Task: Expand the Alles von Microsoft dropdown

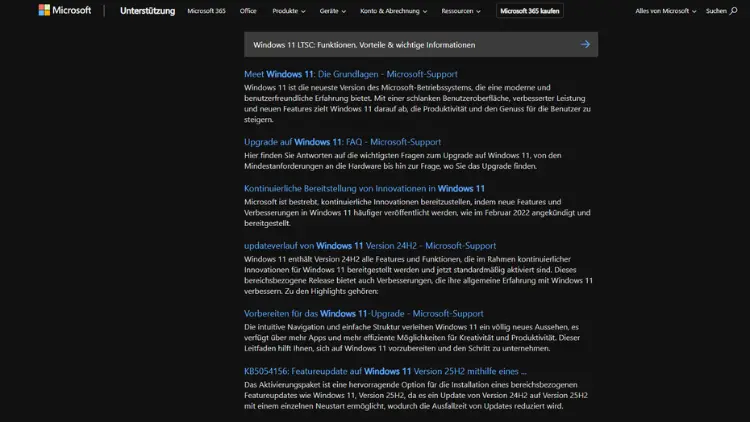Action: pos(665,11)
